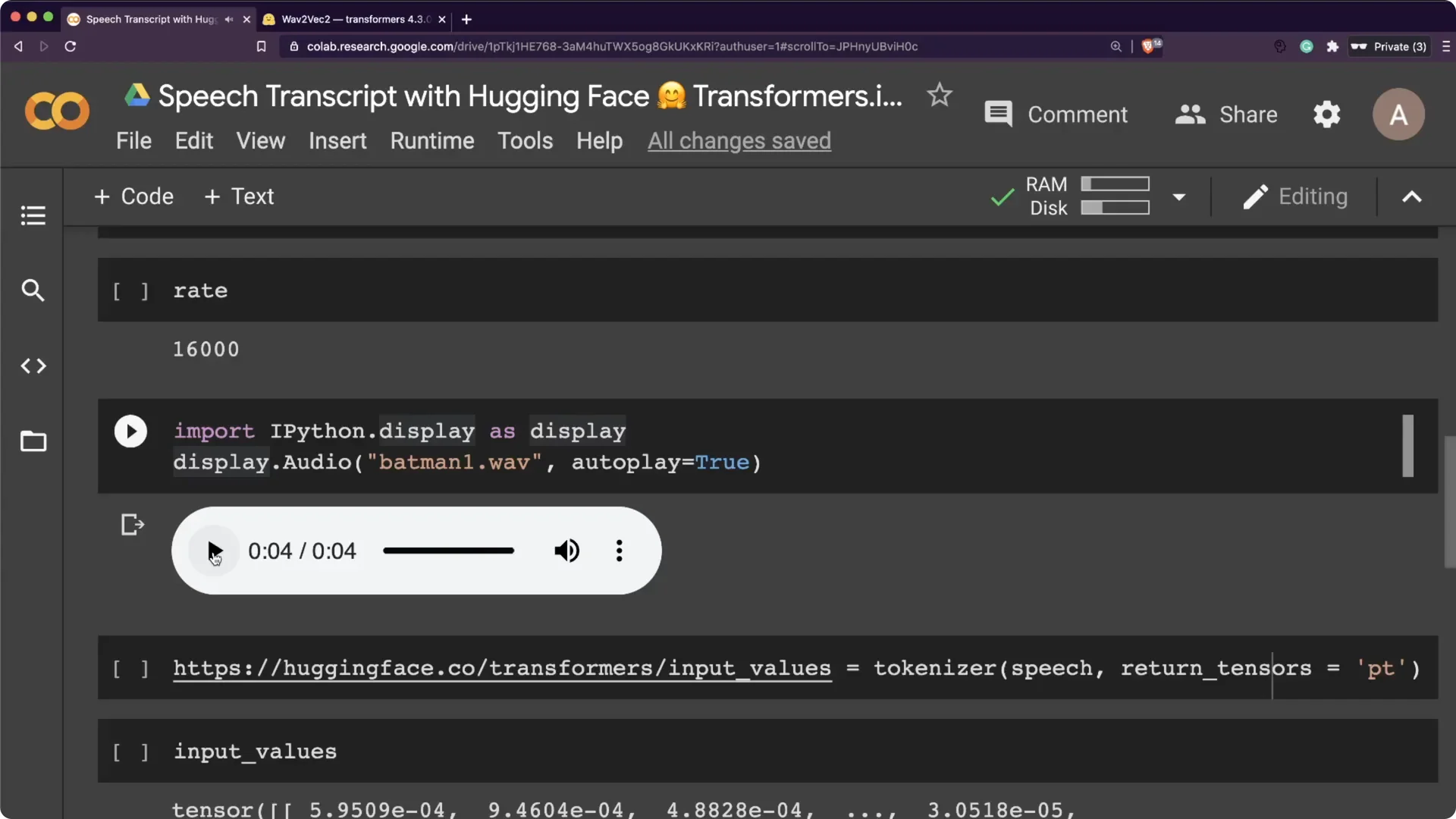This screenshot has width=1456, height=819.
Task: Mute the audio player volume
Action: point(567,551)
